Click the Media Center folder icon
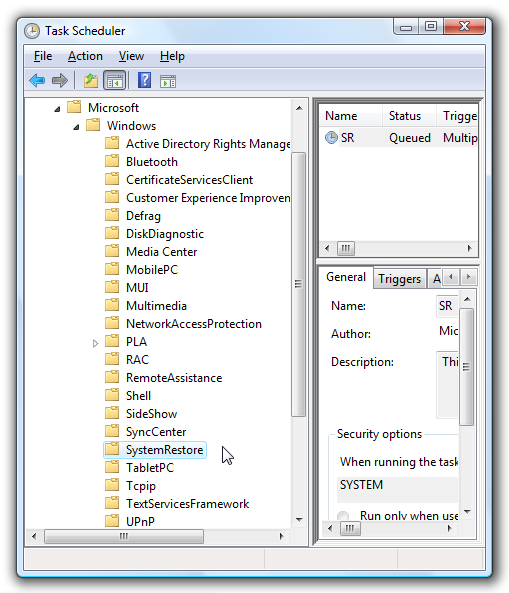 point(112,251)
